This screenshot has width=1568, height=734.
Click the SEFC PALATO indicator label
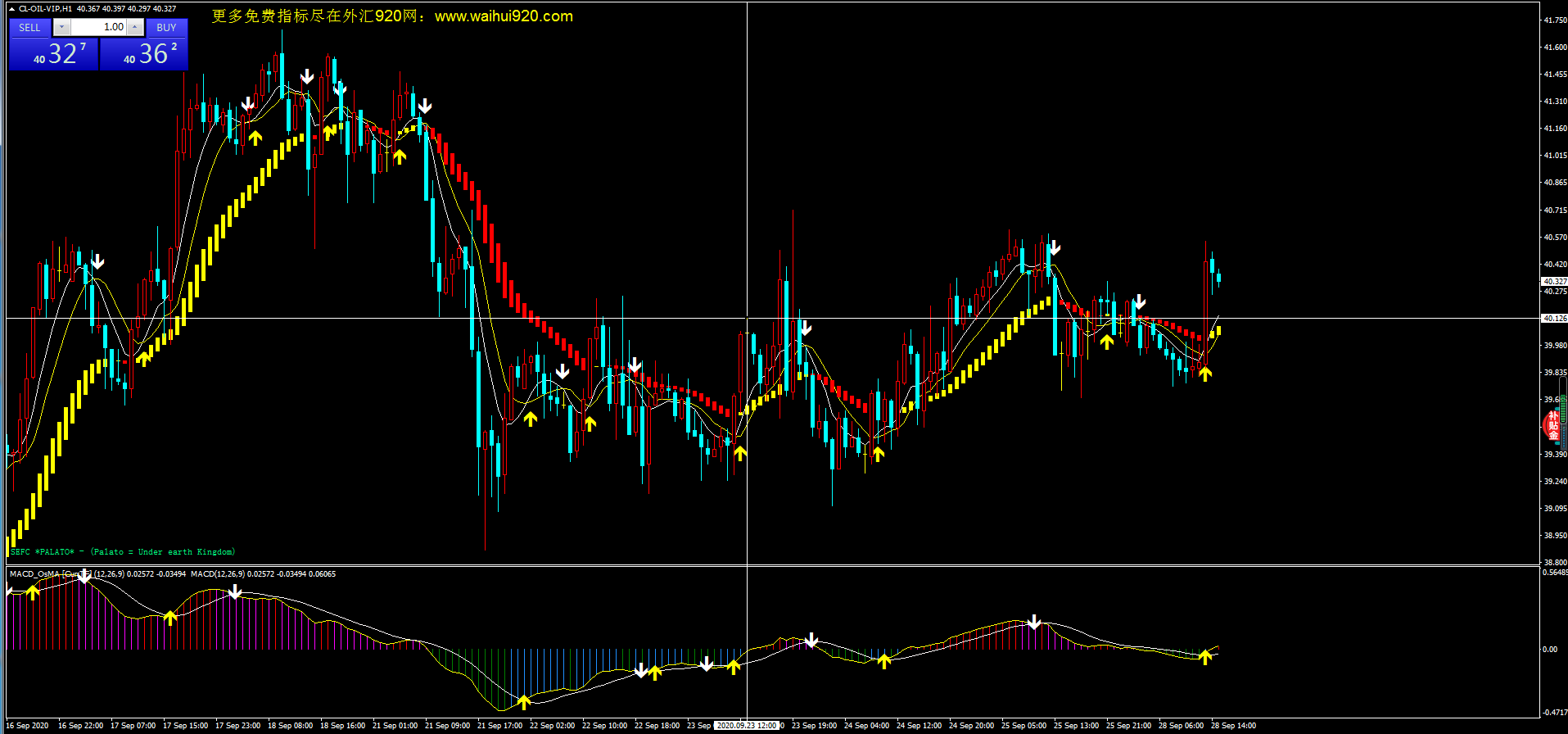tap(123, 552)
